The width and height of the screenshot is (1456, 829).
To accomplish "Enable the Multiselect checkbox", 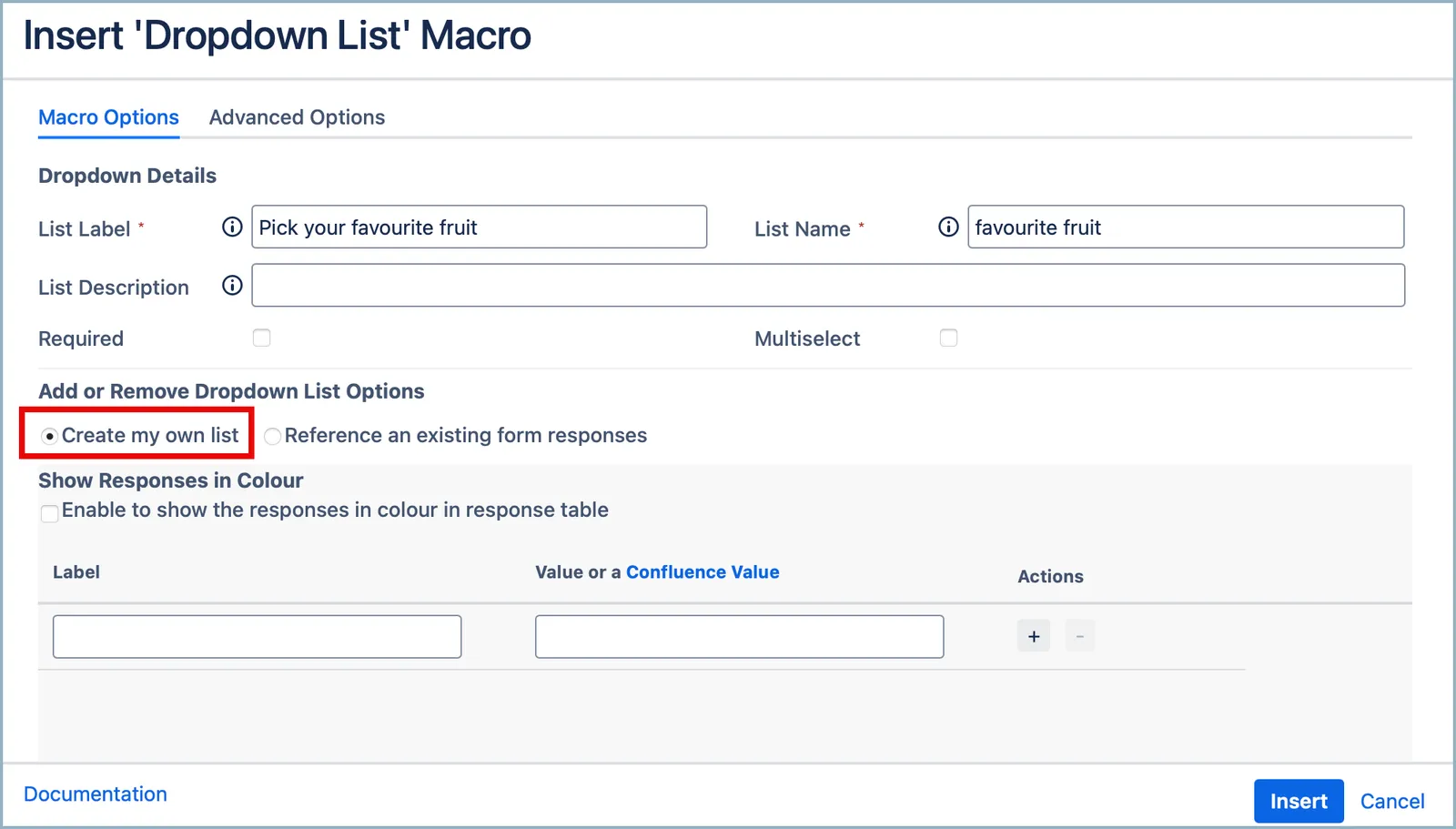I will pyautogui.click(x=948, y=338).
